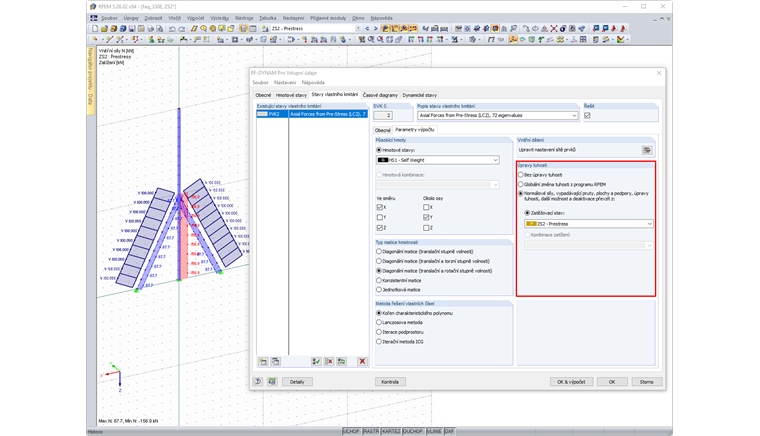Toggle Okolo osy Z checkbox

coord(426,228)
